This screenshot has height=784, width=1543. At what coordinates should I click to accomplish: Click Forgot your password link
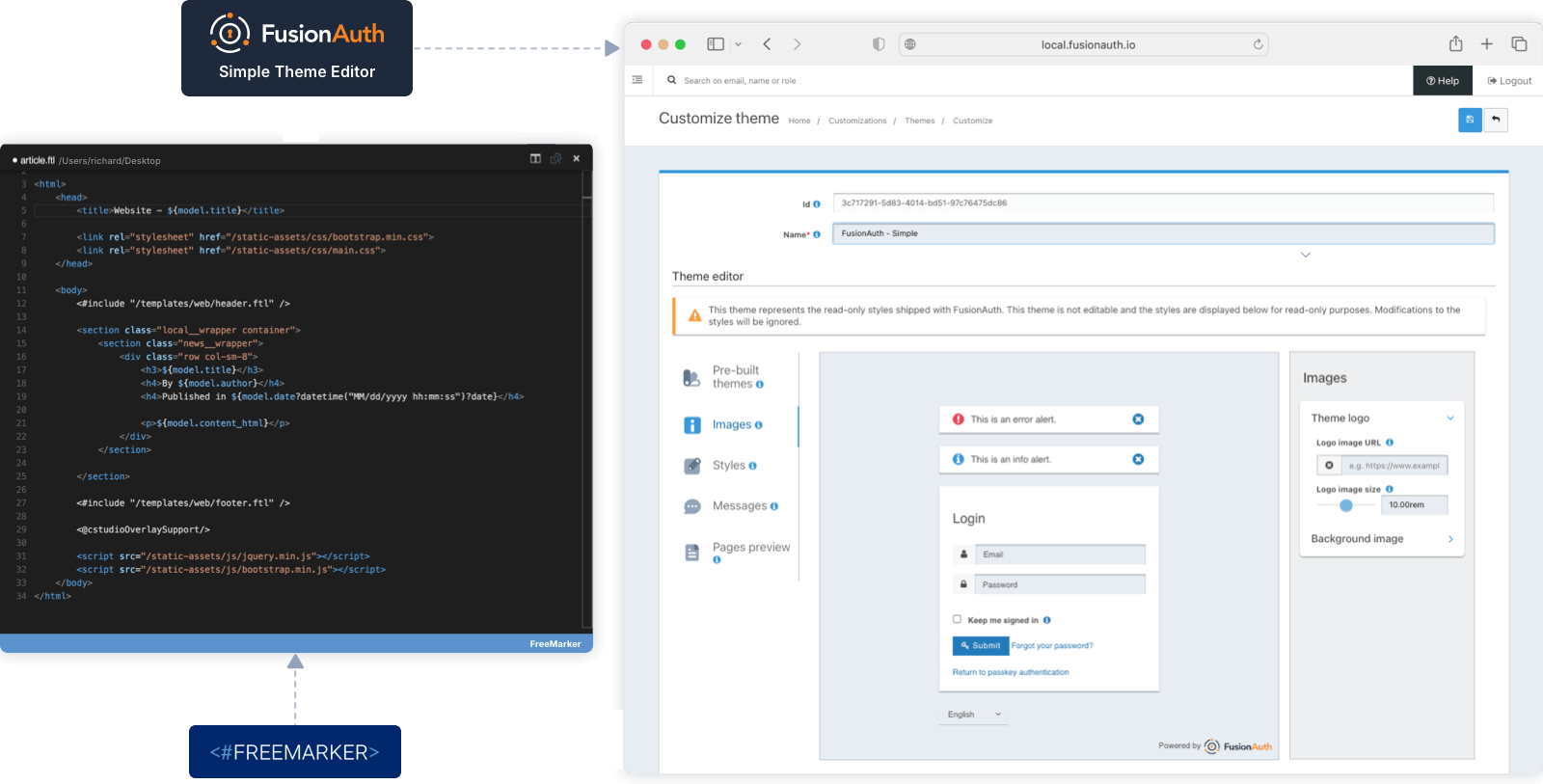pos(1052,646)
